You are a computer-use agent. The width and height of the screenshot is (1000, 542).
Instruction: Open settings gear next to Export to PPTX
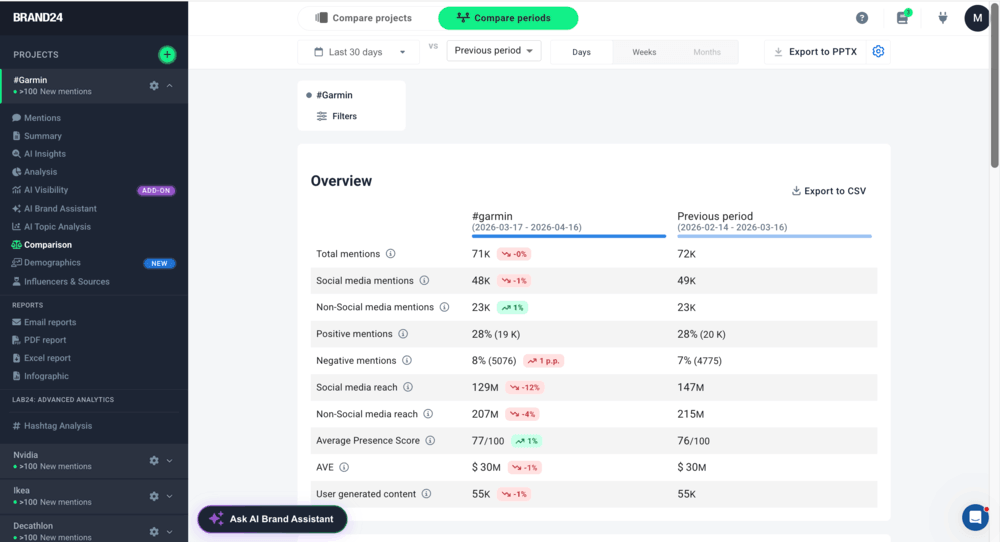pyautogui.click(x=878, y=52)
